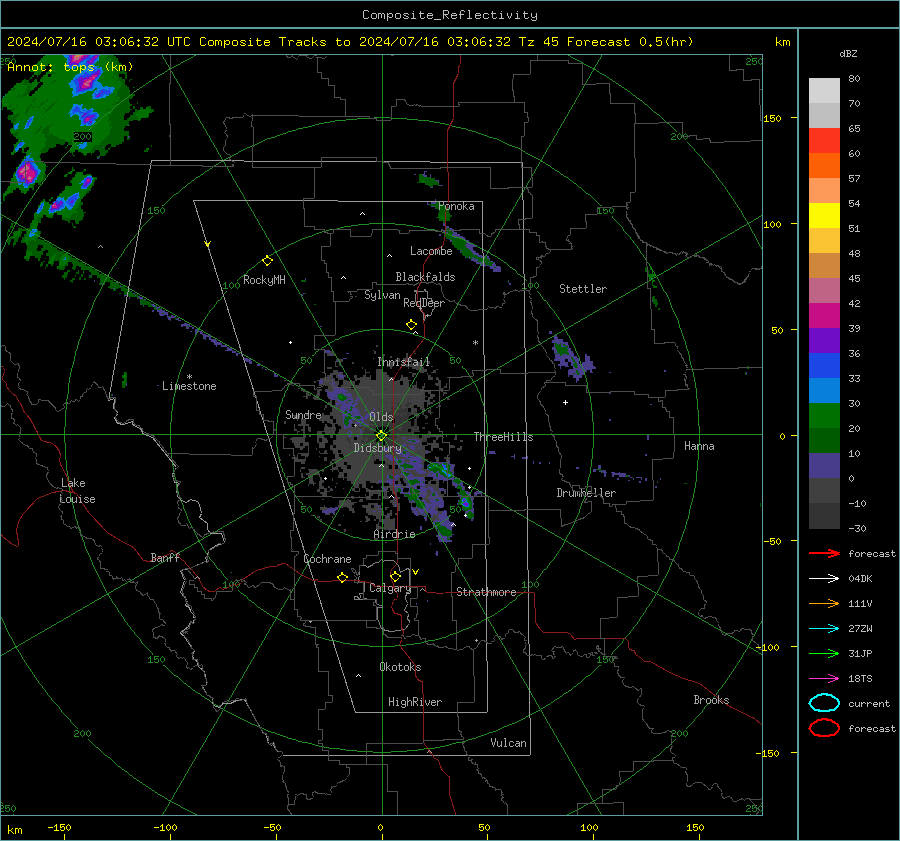Click the Okotoks label
The image size is (900, 841).
(400, 667)
